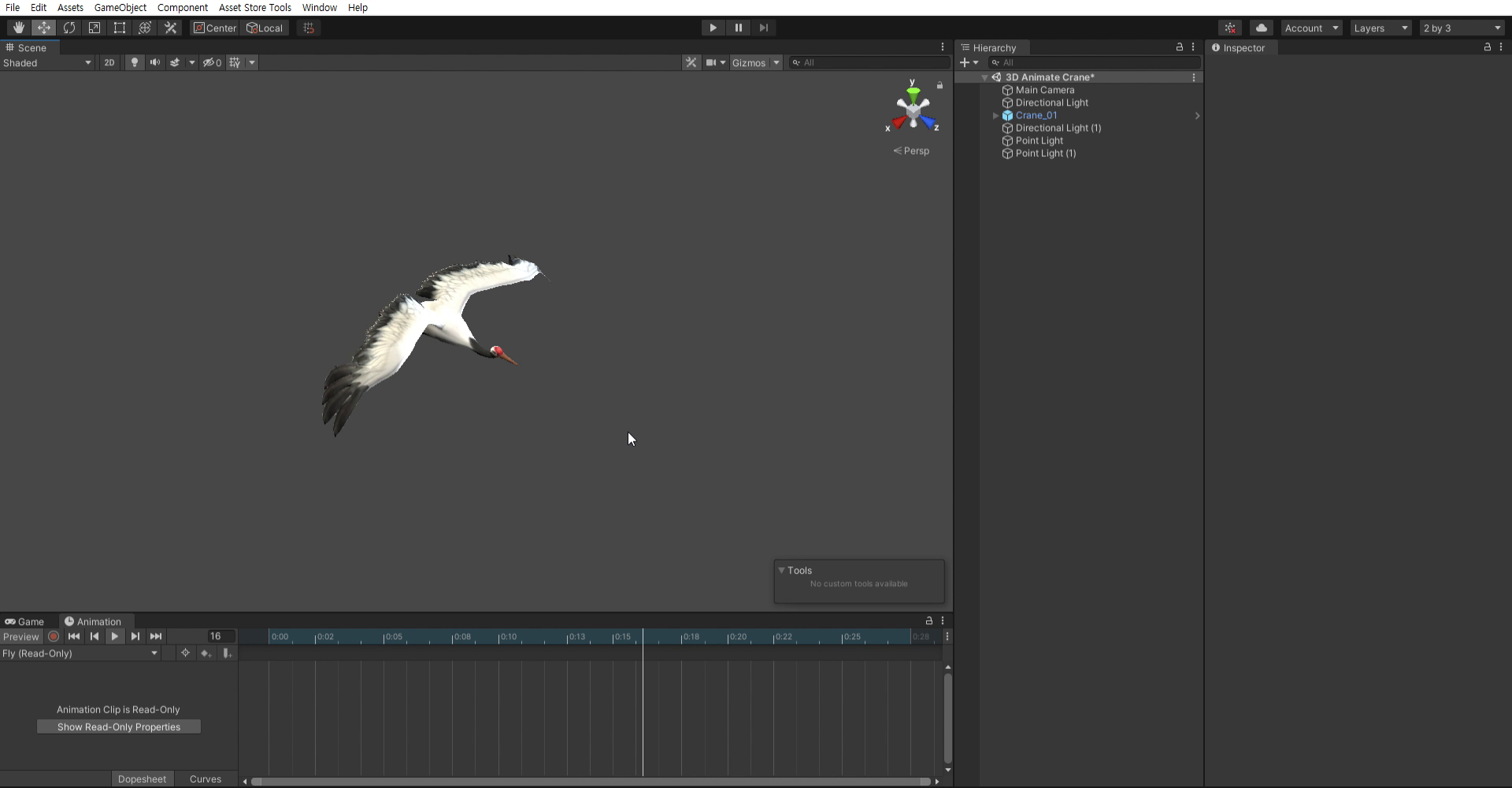1512x788 pixels.
Task: Collapse the Tools overlay panel
Action: (781, 570)
